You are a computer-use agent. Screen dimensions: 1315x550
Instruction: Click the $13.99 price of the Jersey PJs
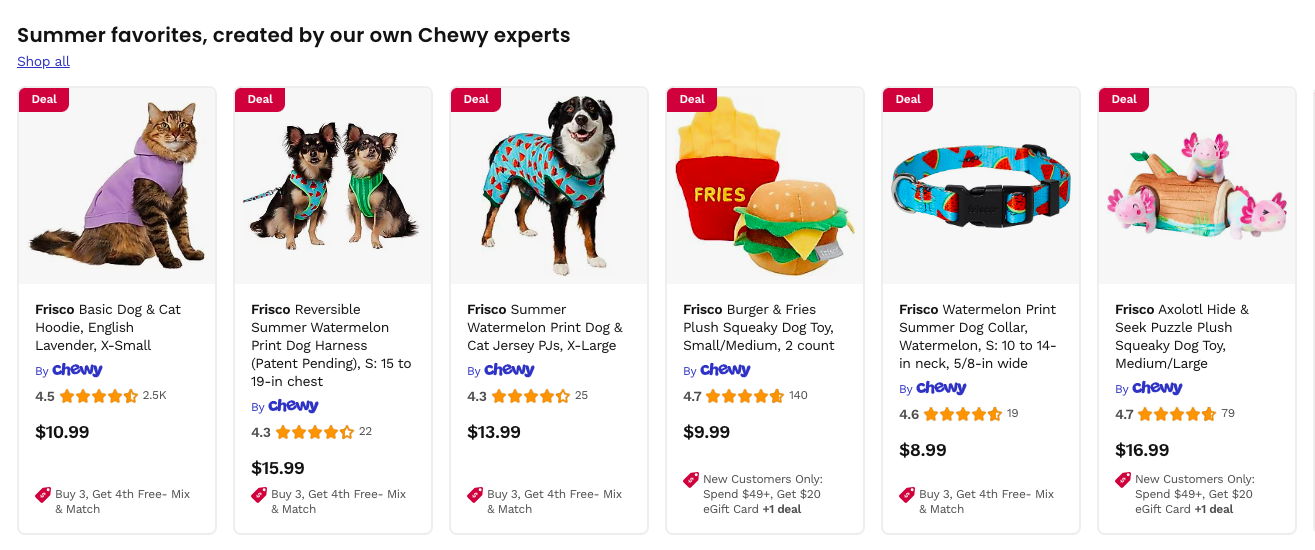pos(494,432)
